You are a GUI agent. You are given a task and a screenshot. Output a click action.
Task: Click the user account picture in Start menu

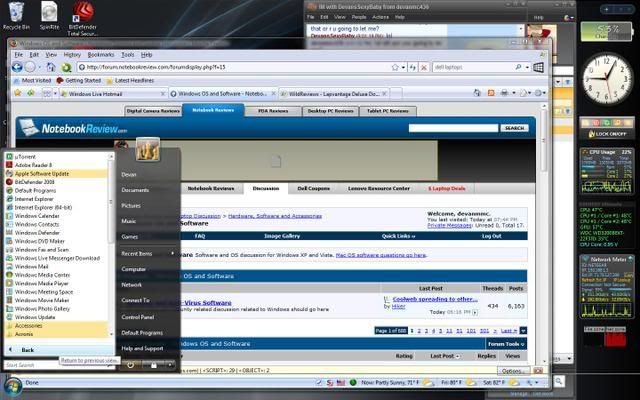pos(147,149)
